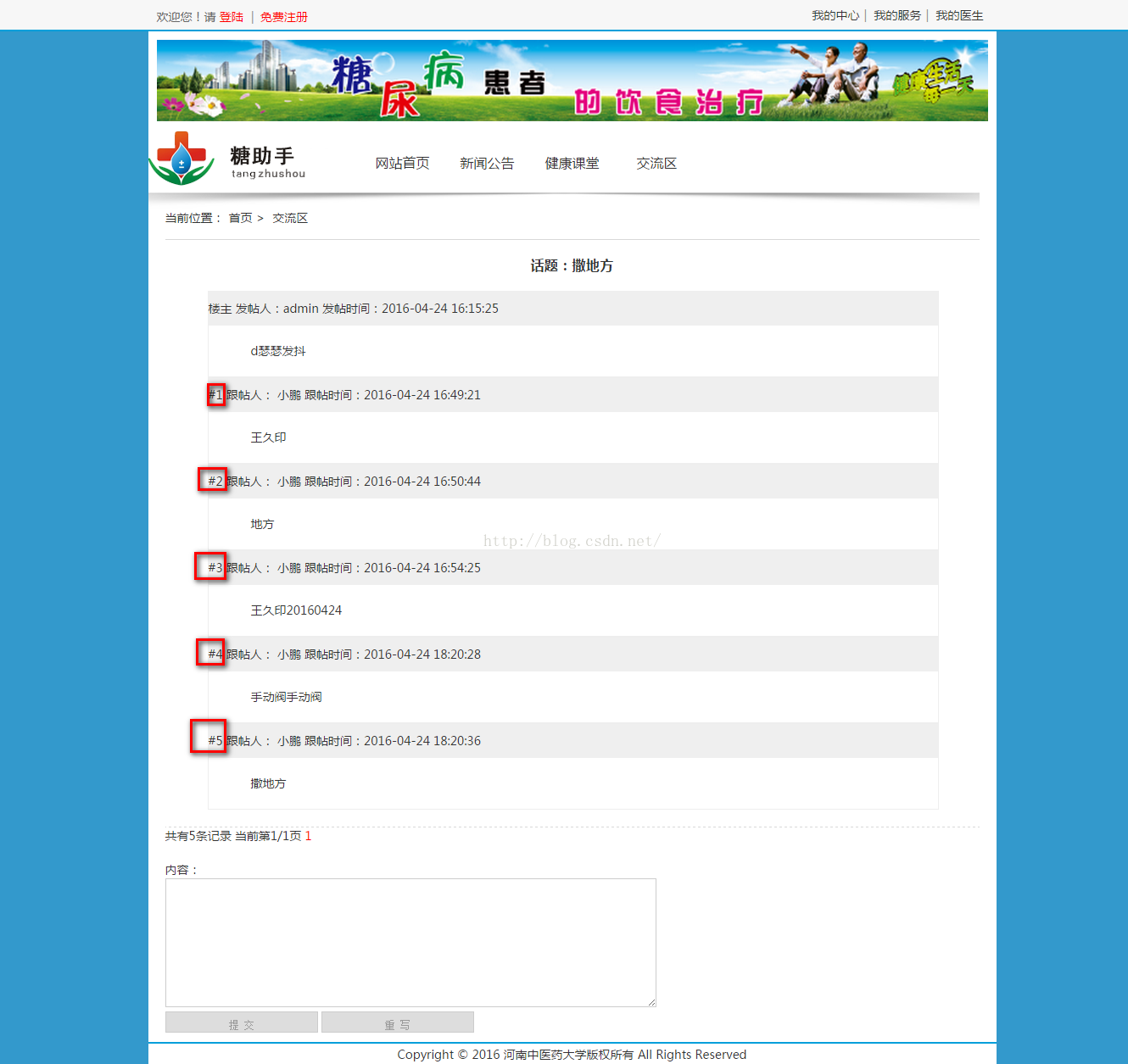Select the 交流区 menu item
This screenshot has width=1128, height=1064.
point(656,163)
